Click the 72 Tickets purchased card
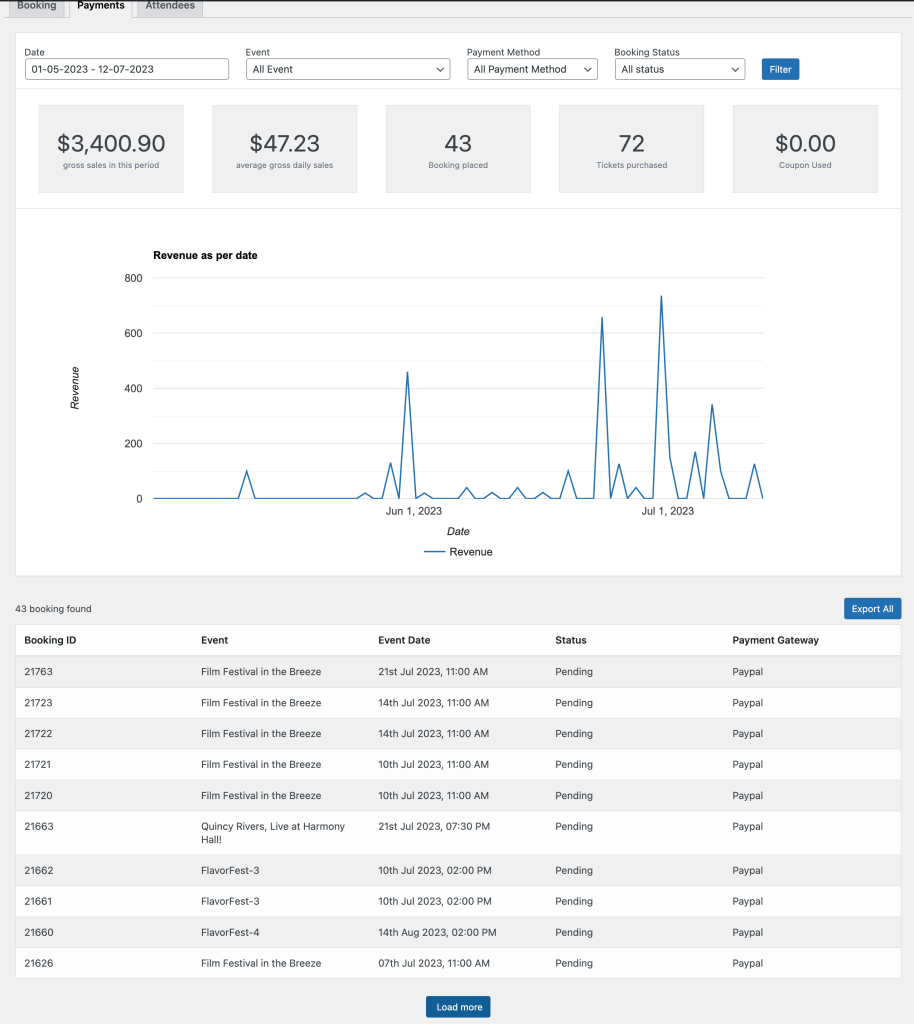This screenshot has width=914, height=1024. coord(631,149)
